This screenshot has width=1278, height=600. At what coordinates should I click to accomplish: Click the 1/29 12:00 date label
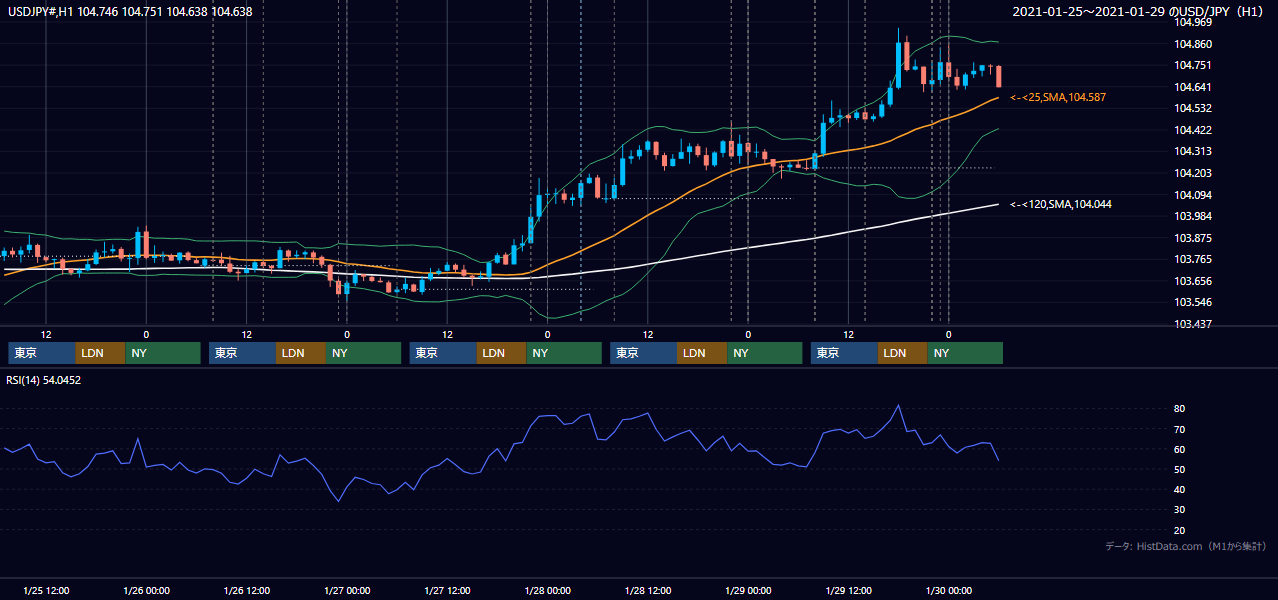coord(848,590)
